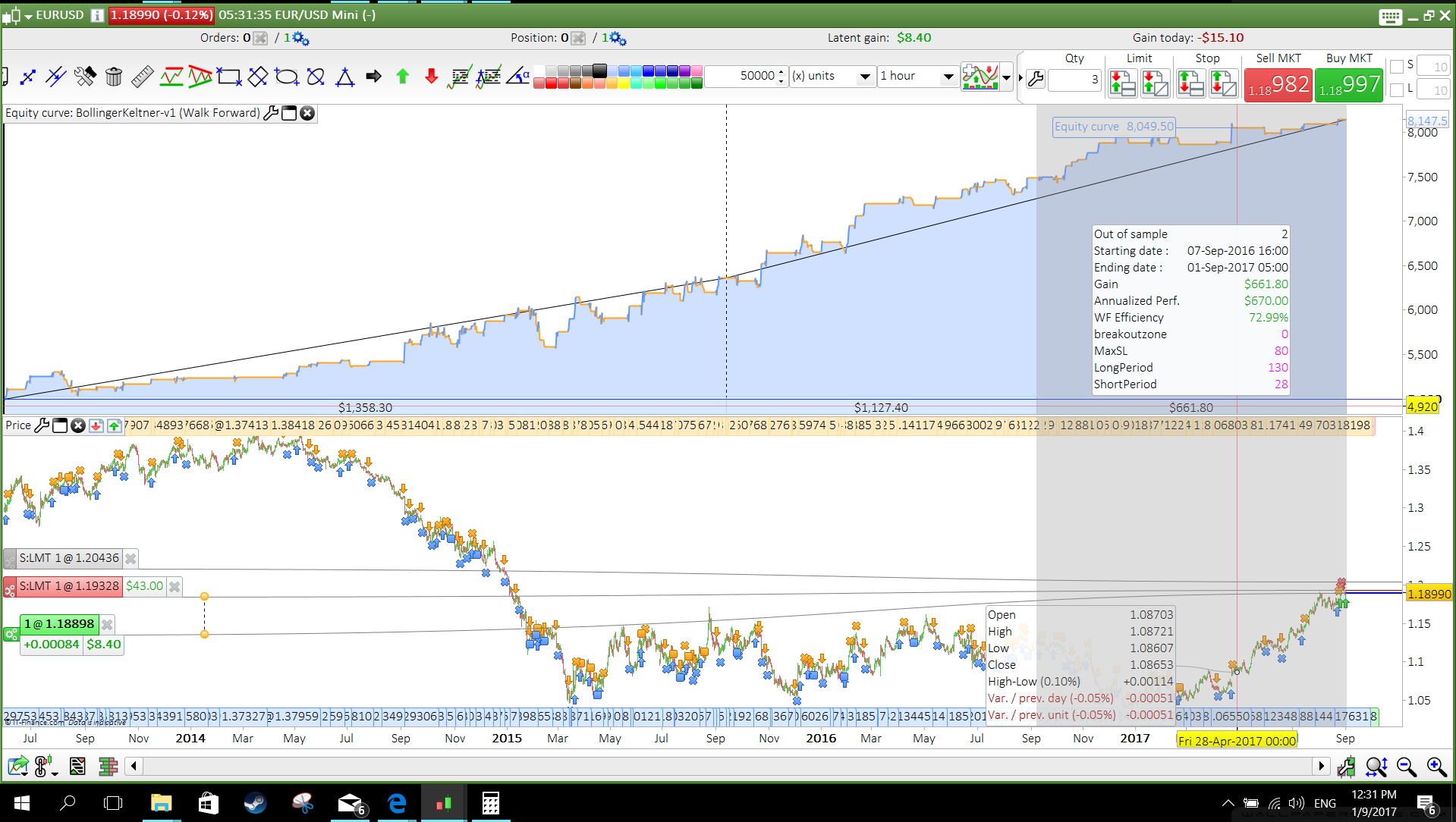This screenshot has height=822, width=1456.
Task: Select the ellipse drawing tool
Action: coord(287,76)
